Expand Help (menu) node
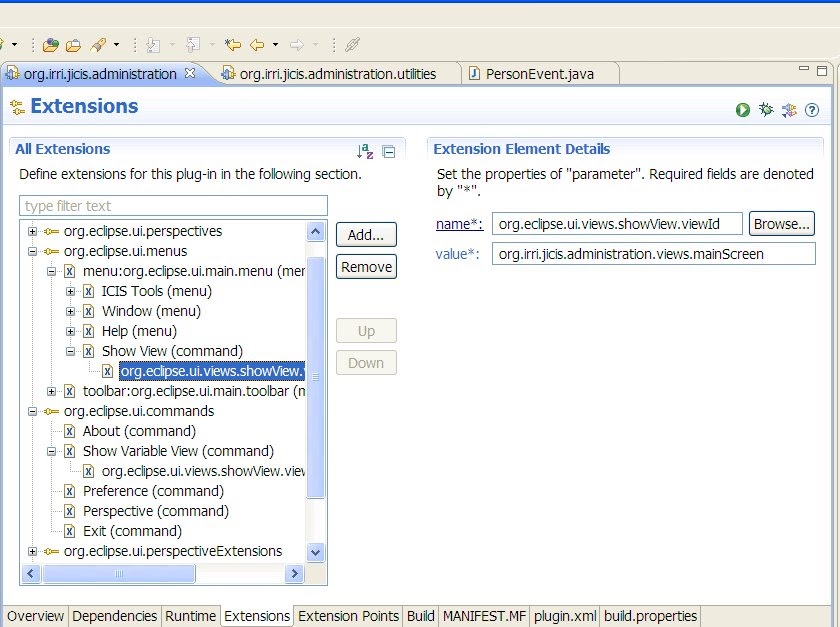The width and height of the screenshot is (840, 627). coord(70,331)
